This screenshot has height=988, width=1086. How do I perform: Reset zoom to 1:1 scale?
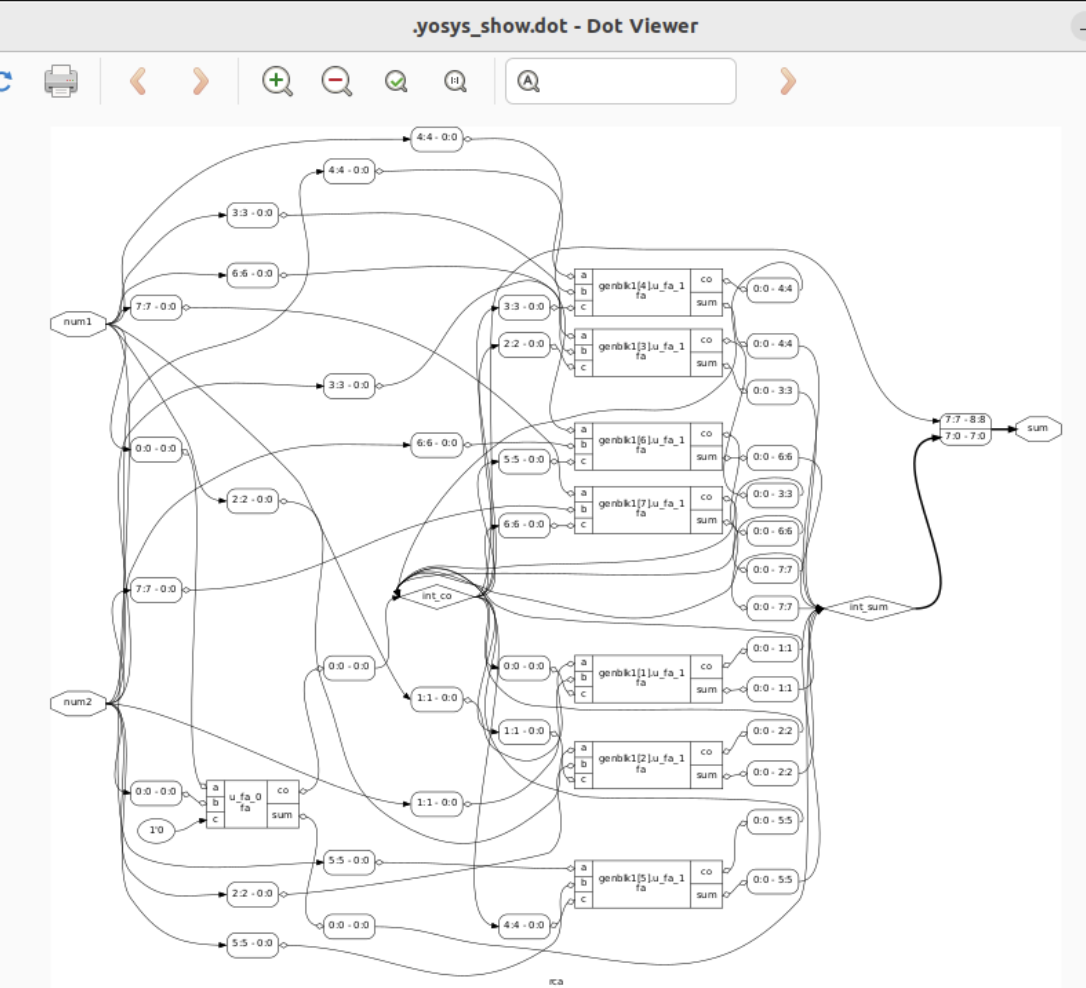point(453,82)
